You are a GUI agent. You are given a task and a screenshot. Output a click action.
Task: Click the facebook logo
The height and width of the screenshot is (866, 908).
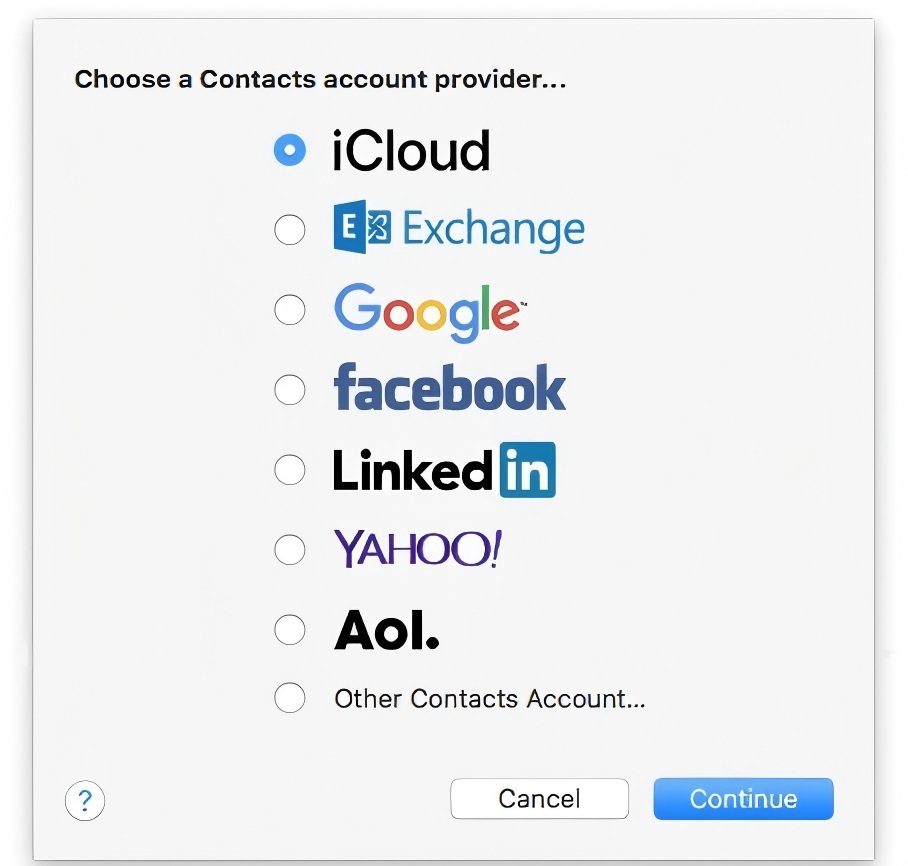(449, 388)
